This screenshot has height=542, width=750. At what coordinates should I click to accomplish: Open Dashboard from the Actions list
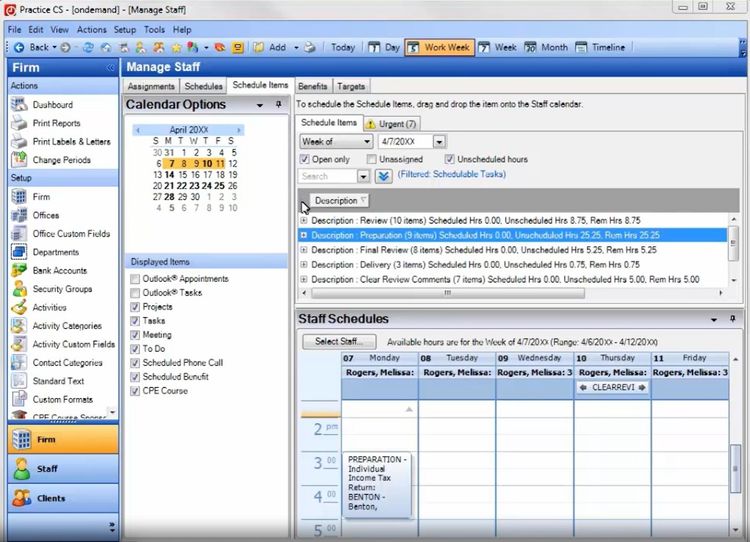[53, 105]
